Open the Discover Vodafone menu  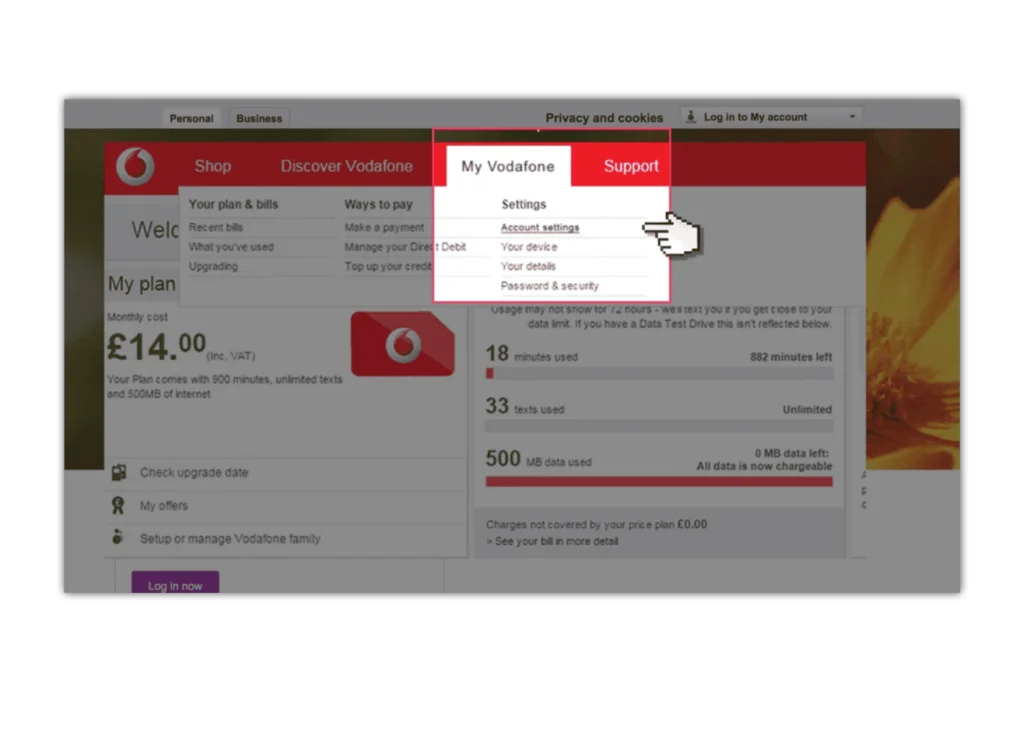pyautogui.click(x=347, y=166)
